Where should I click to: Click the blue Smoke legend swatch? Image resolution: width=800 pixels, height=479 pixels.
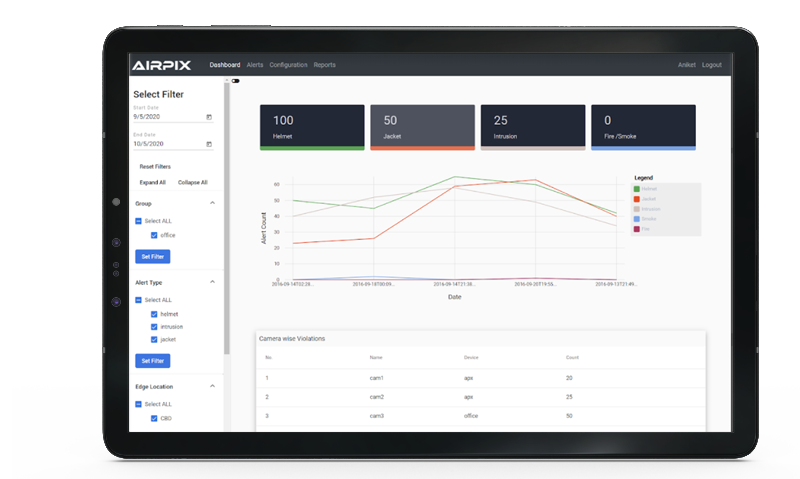coord(637,219)
